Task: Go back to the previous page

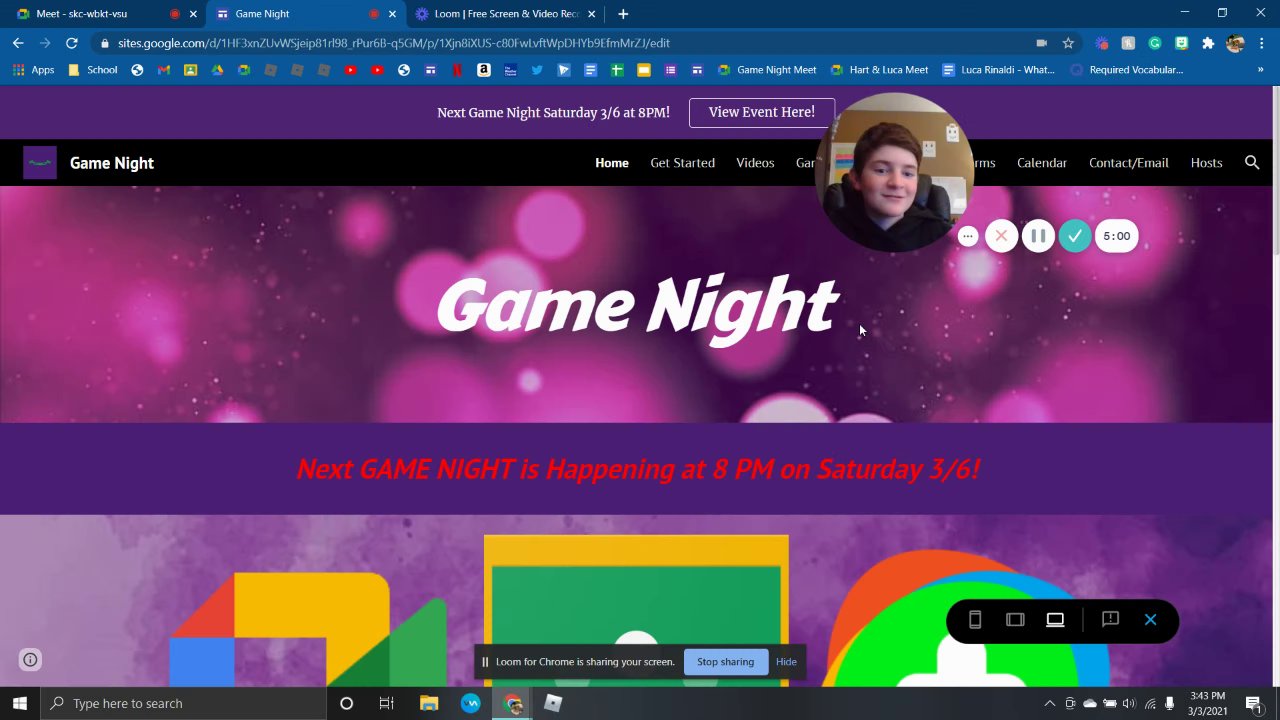Action: pyautogui.click(x=18, y=43)
